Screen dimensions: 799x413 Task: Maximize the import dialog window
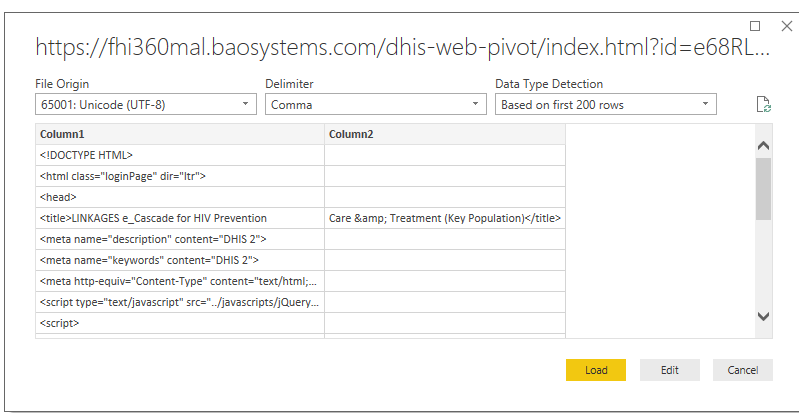click(756, 25)
